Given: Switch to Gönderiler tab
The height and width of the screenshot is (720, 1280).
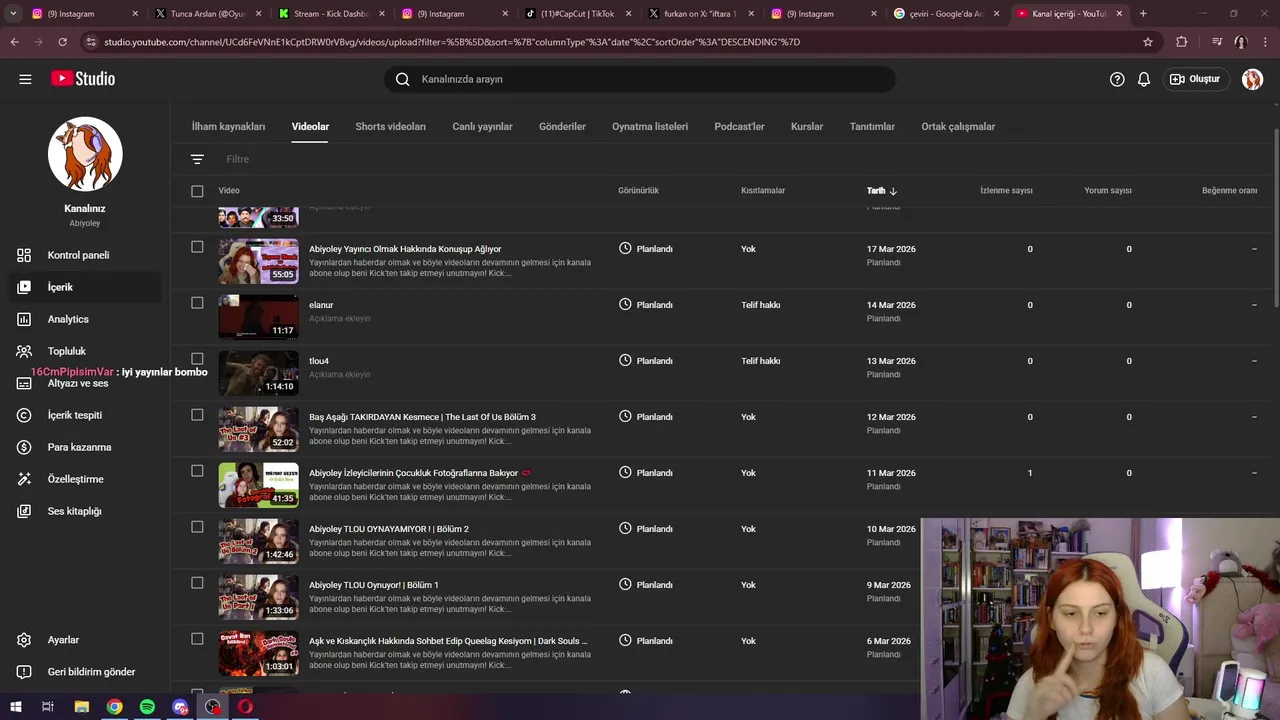Looking at the screenshot, I should click(562, 127).
